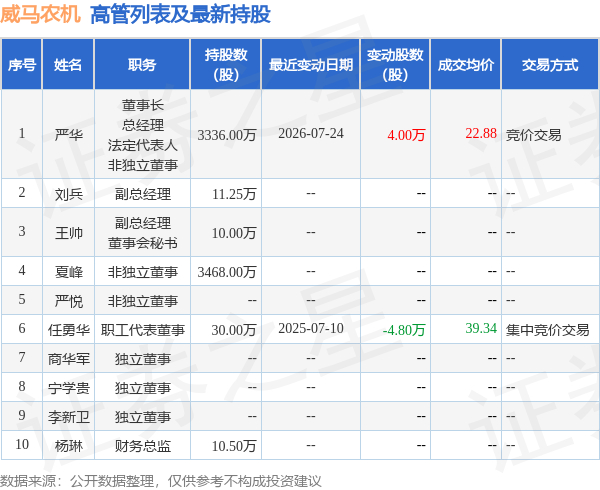Click the 10.00万 shareholding value
The image size is (600, 490).
pos(234,233)
